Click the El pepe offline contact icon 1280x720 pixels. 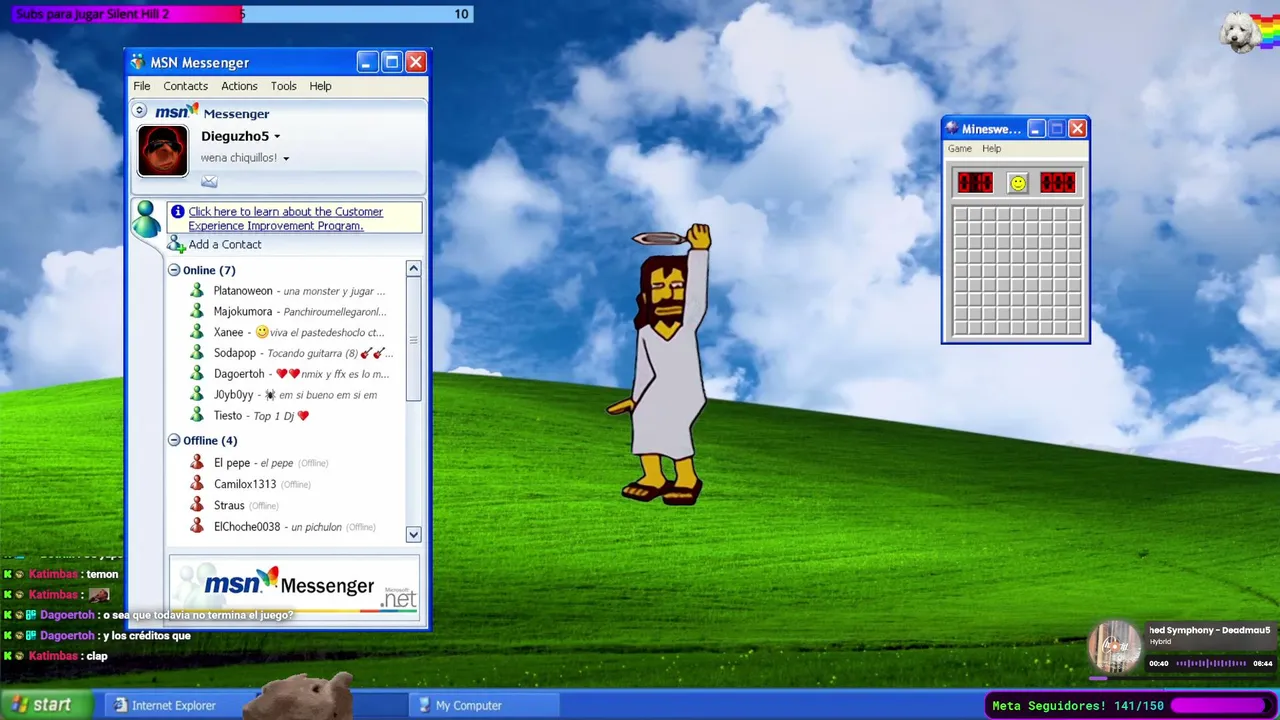(197, 462)
